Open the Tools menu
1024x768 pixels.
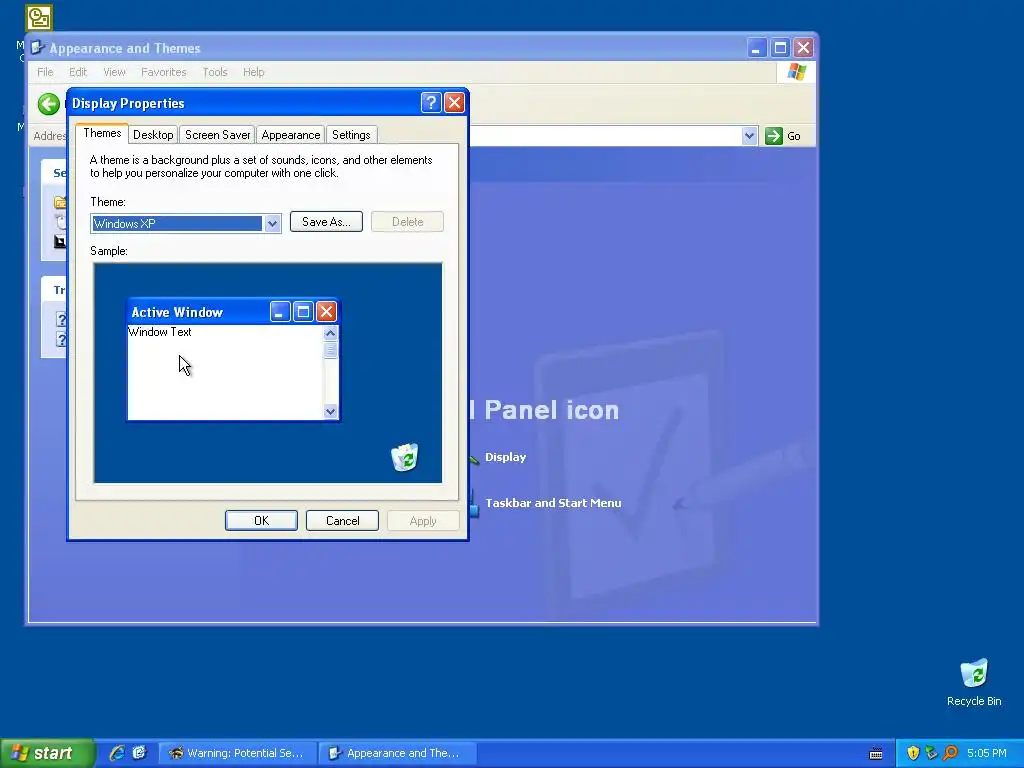click(x=215, y=72)
